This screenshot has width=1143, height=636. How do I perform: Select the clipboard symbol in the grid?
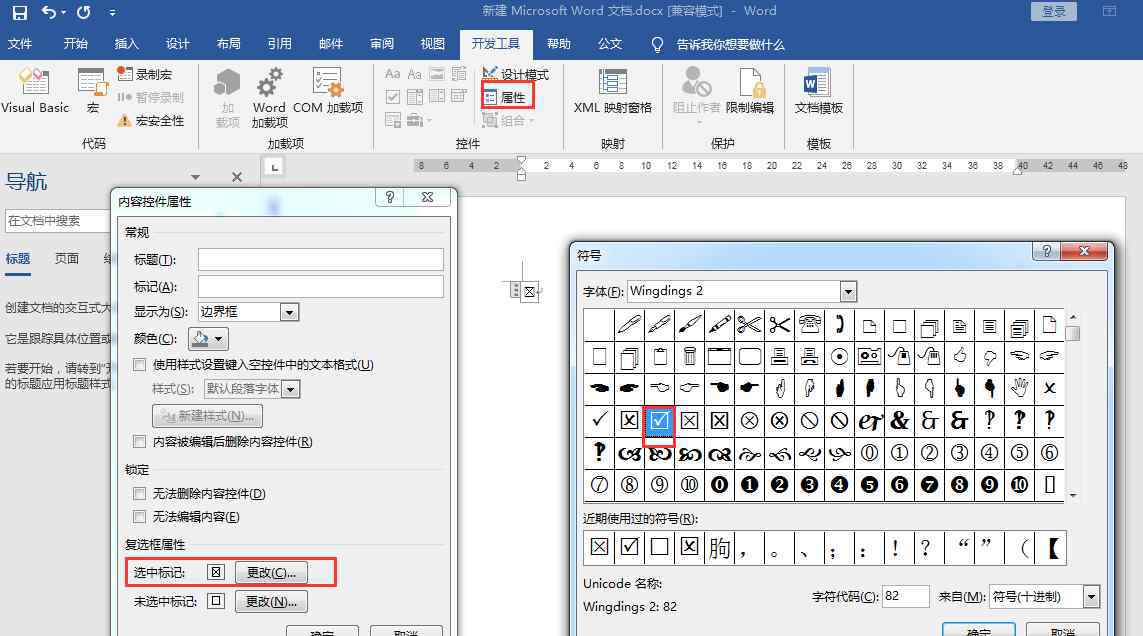659,356
